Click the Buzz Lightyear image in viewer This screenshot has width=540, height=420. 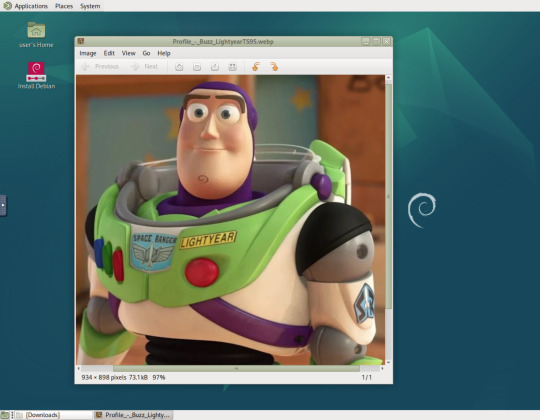[x=230, y=220]
